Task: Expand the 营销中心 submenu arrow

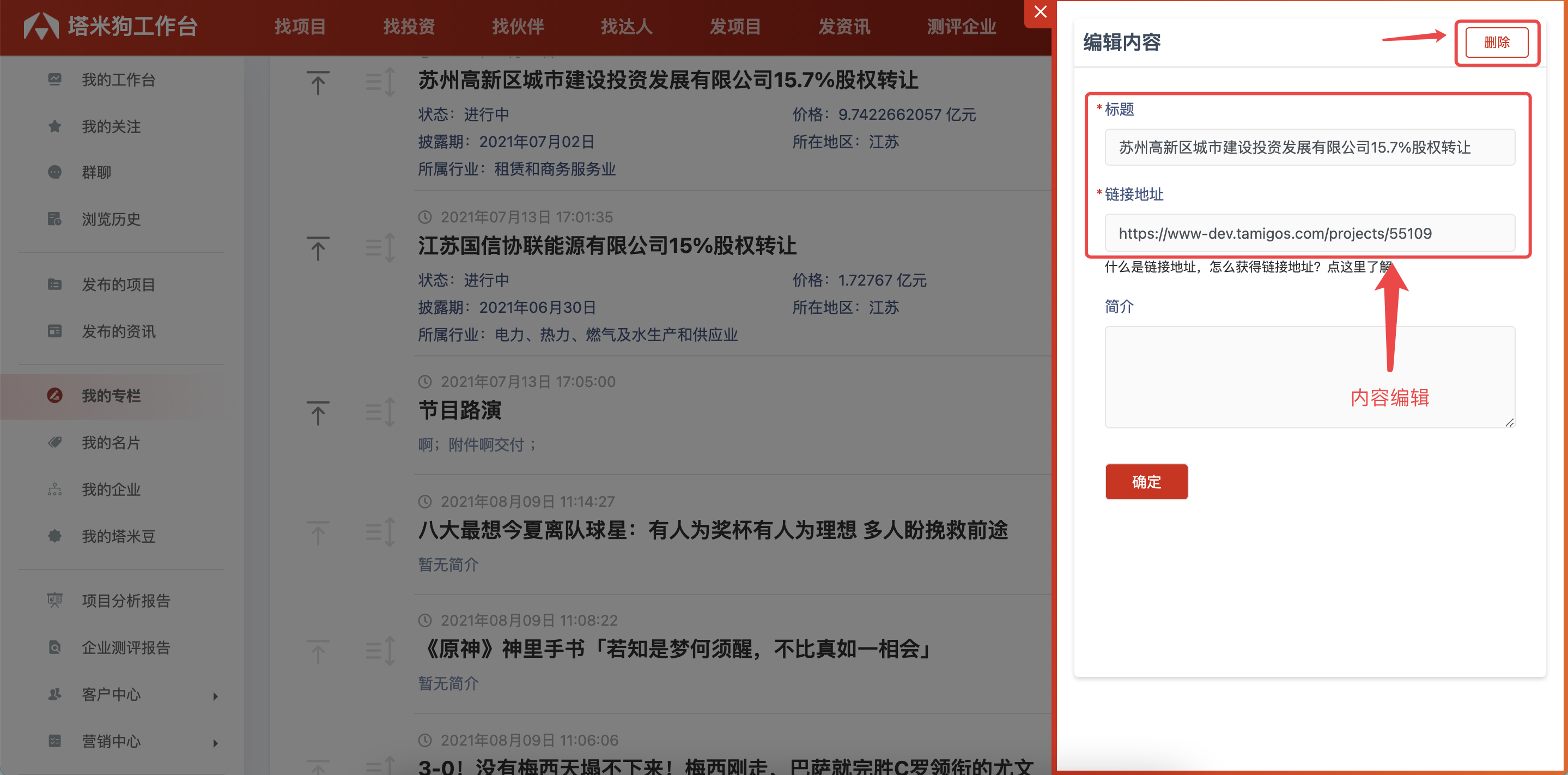Action: pos(216,743)
